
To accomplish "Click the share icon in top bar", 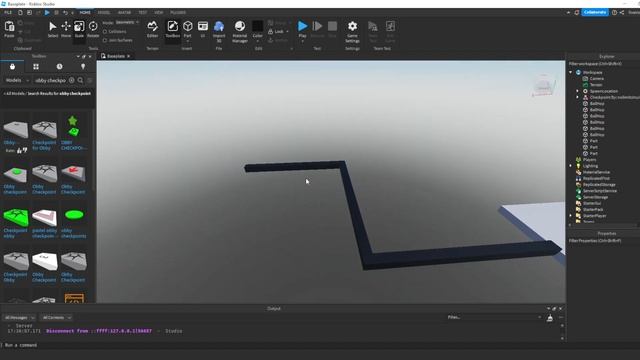I will [622, 12].
